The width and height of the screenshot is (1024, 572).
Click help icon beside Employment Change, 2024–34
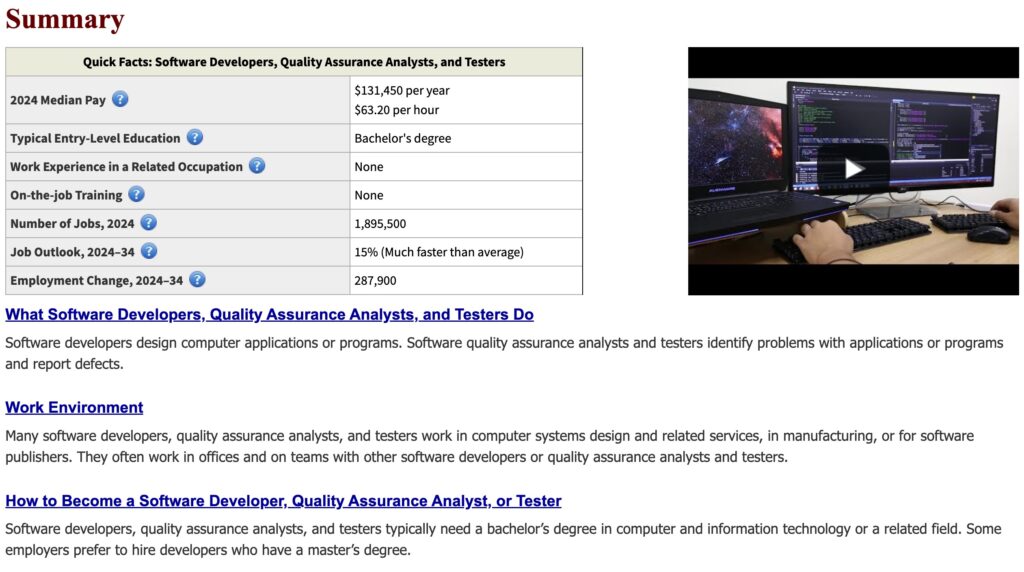point(197,280)
